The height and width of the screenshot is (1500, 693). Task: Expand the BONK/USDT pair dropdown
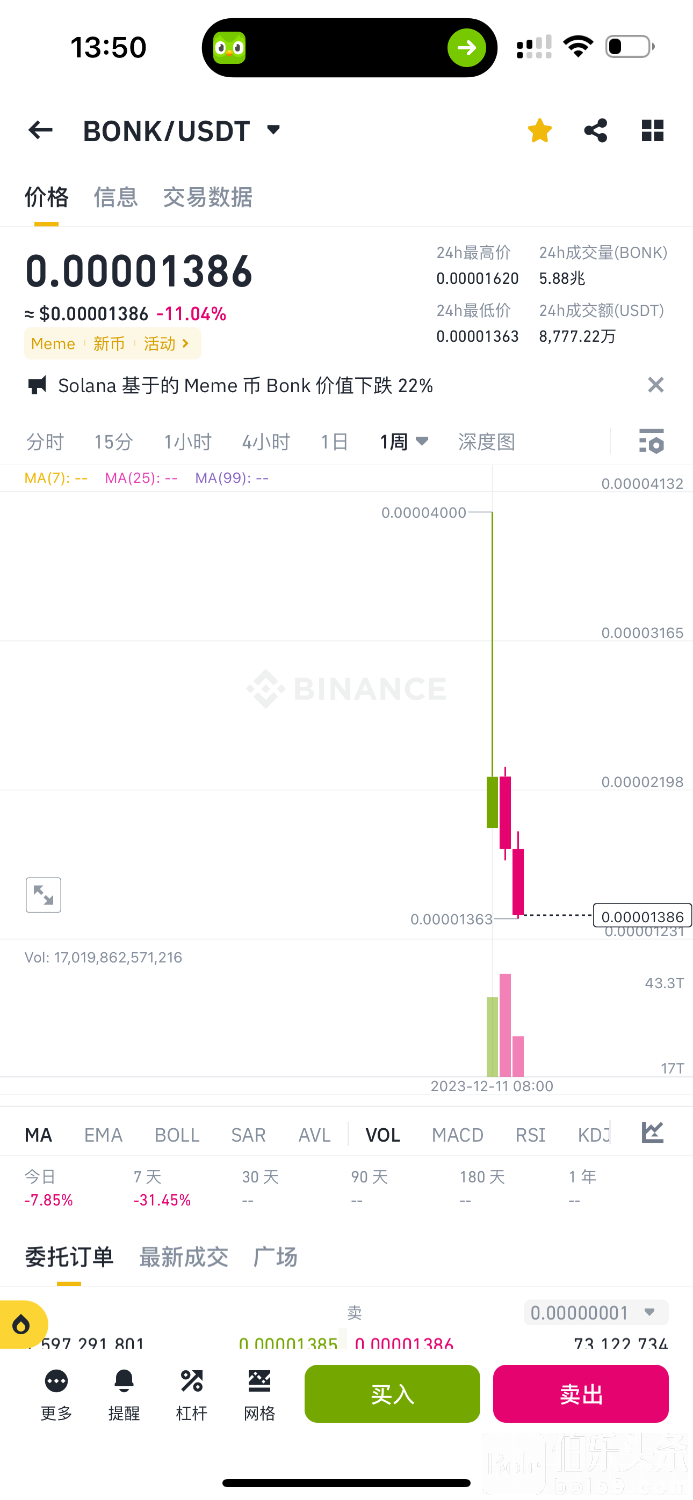273,130
